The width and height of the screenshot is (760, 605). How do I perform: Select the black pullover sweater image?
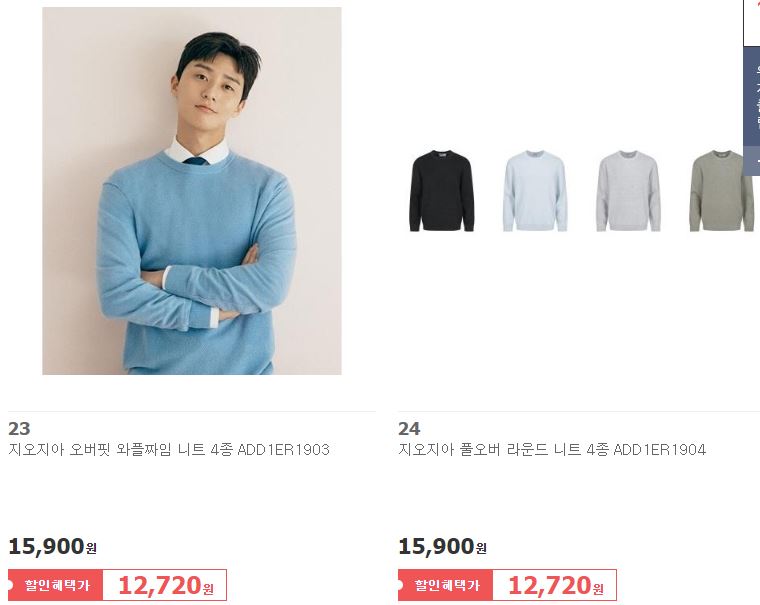click(x=441, y=191)
